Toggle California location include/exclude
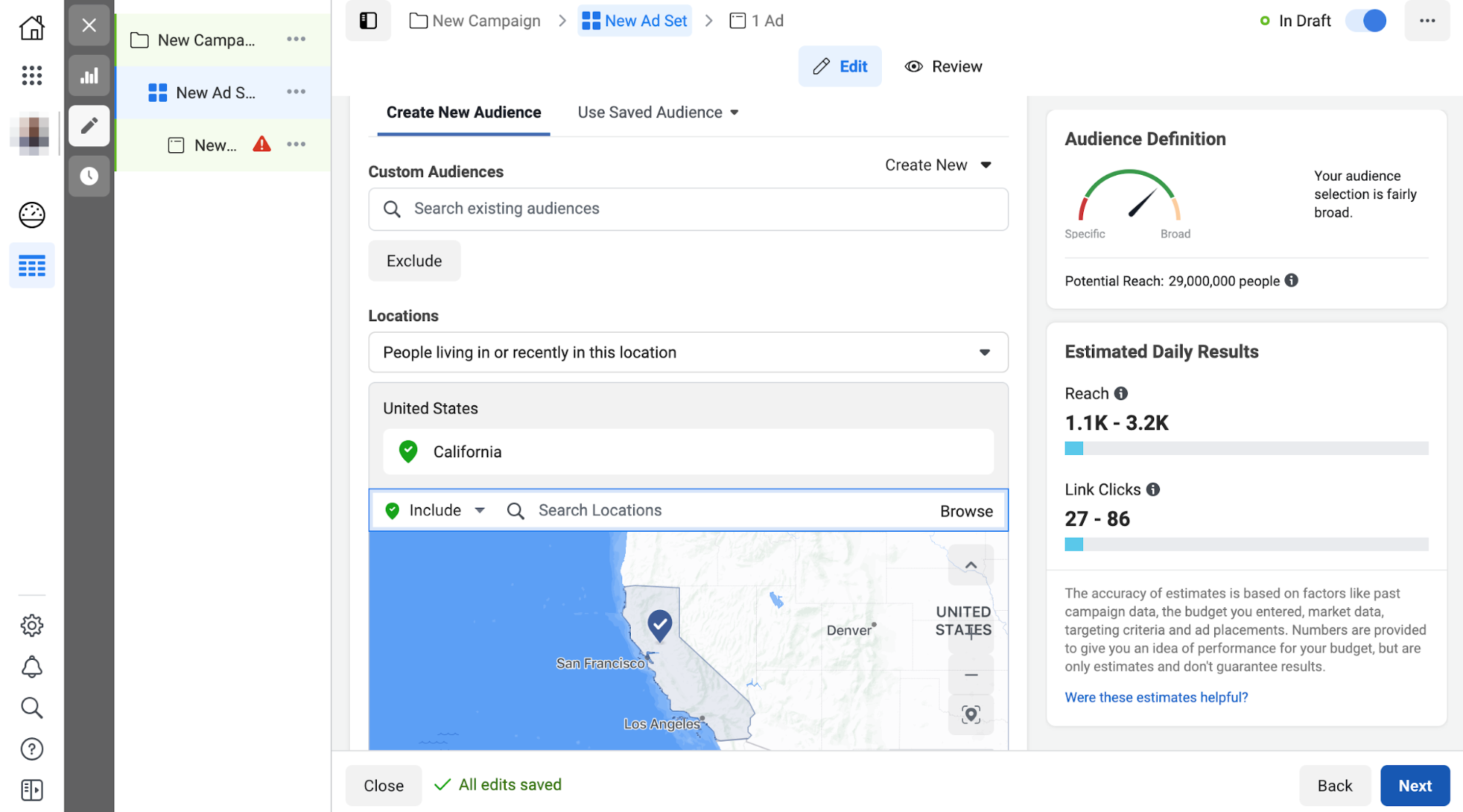The image size is (1463, 812). (409, 451)
